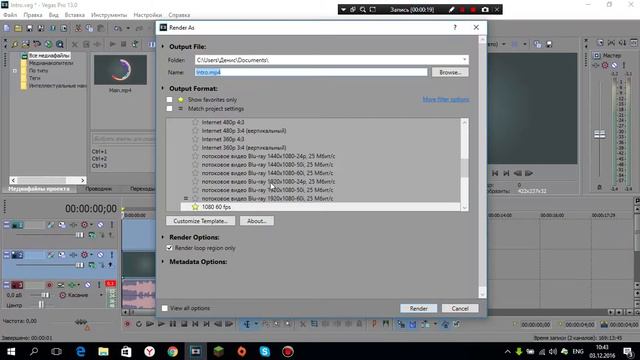Screen dimensions: 640x360
Task: Click the screen recorder pencil icon
Action: (451, 9)
